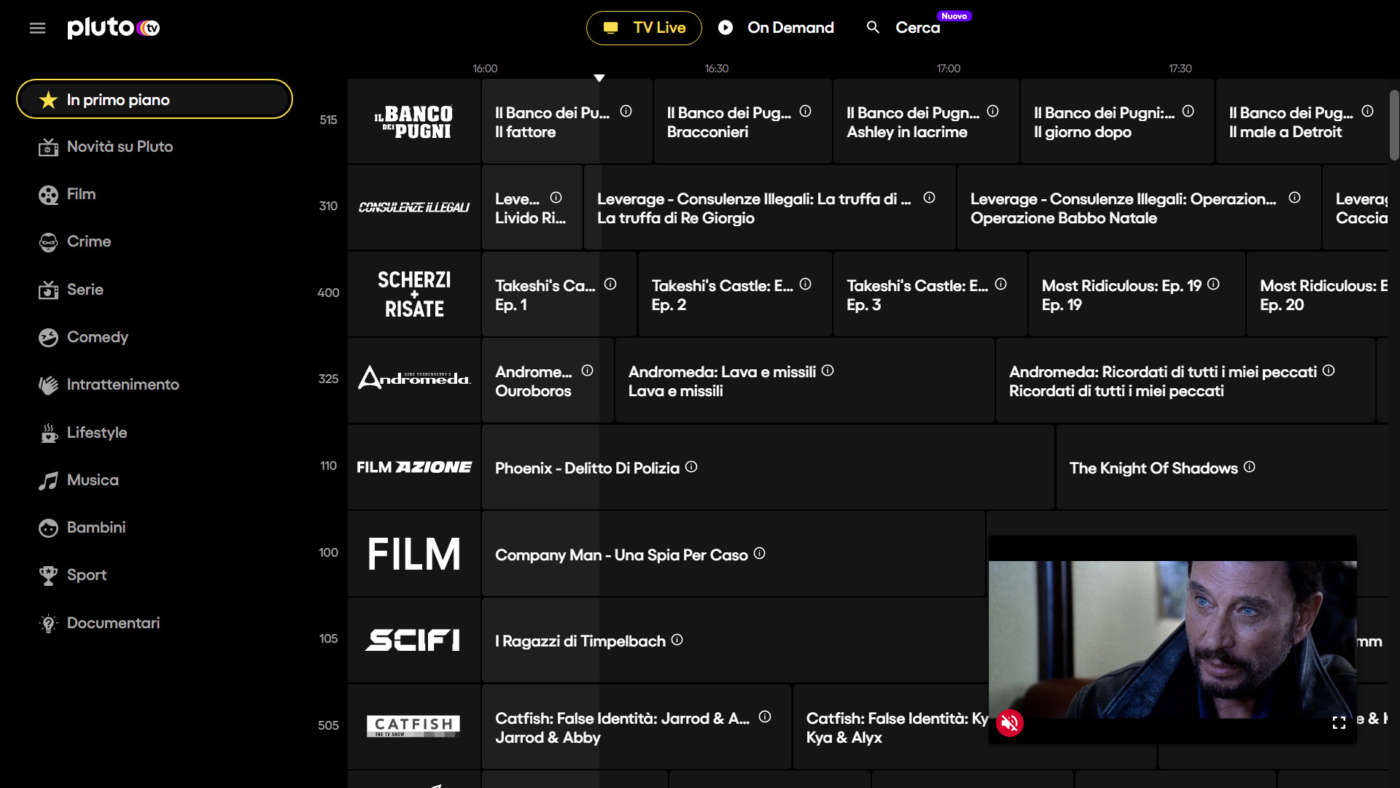Show info for Takeshi's Castle Ep. 2

pyautogui.click(x=805, y=282)
